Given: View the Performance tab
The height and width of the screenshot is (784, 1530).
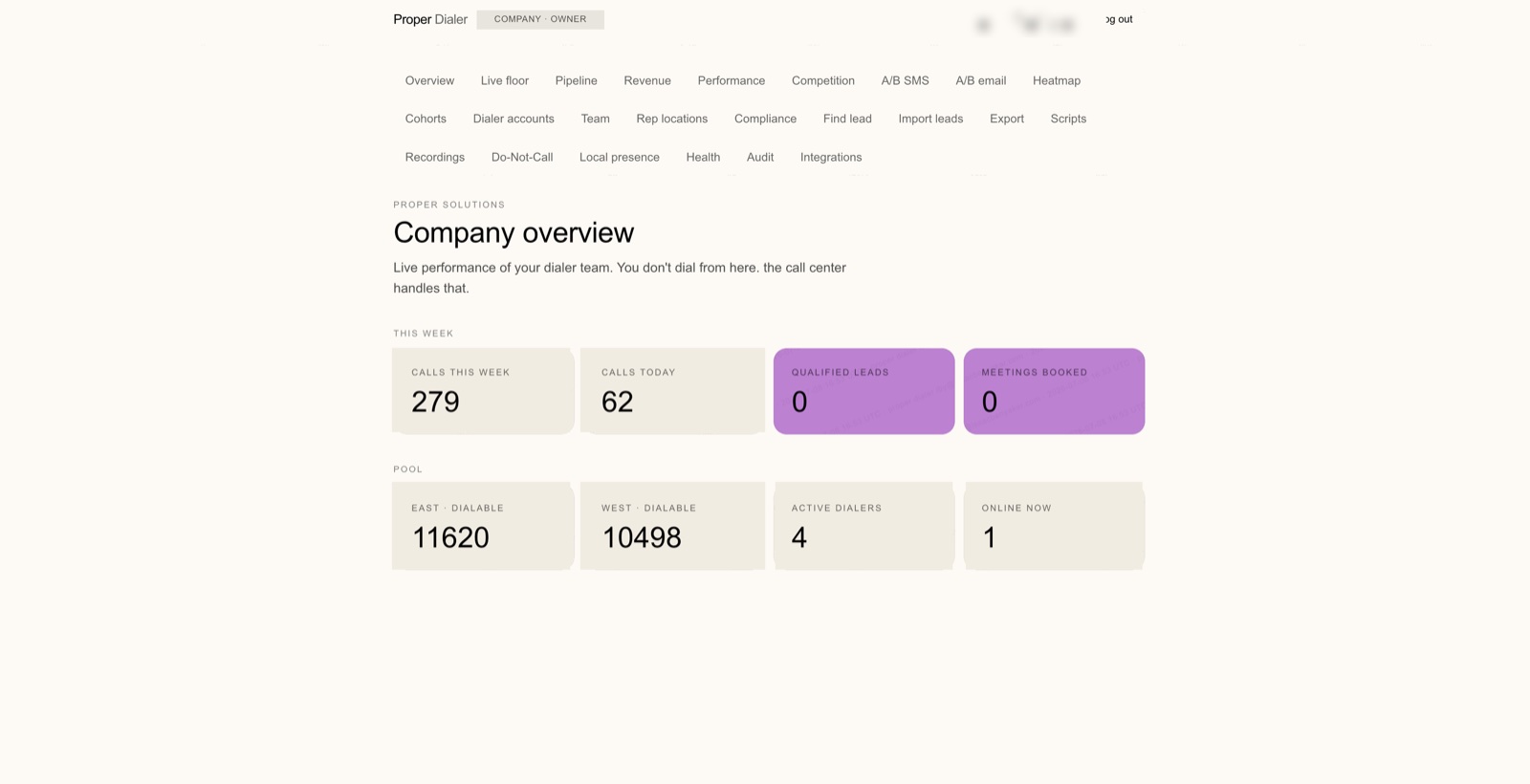Looking at the screenshot, I should point(732,80).
